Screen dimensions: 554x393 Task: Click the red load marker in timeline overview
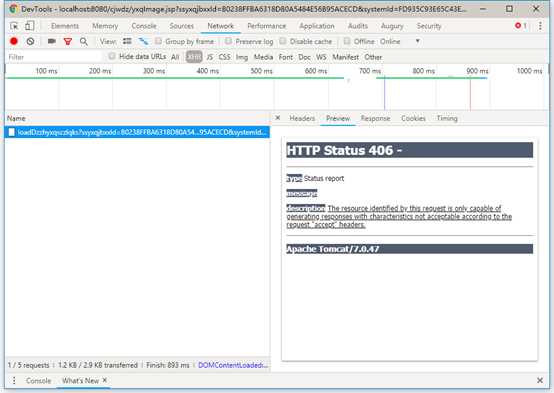point(470,94)
